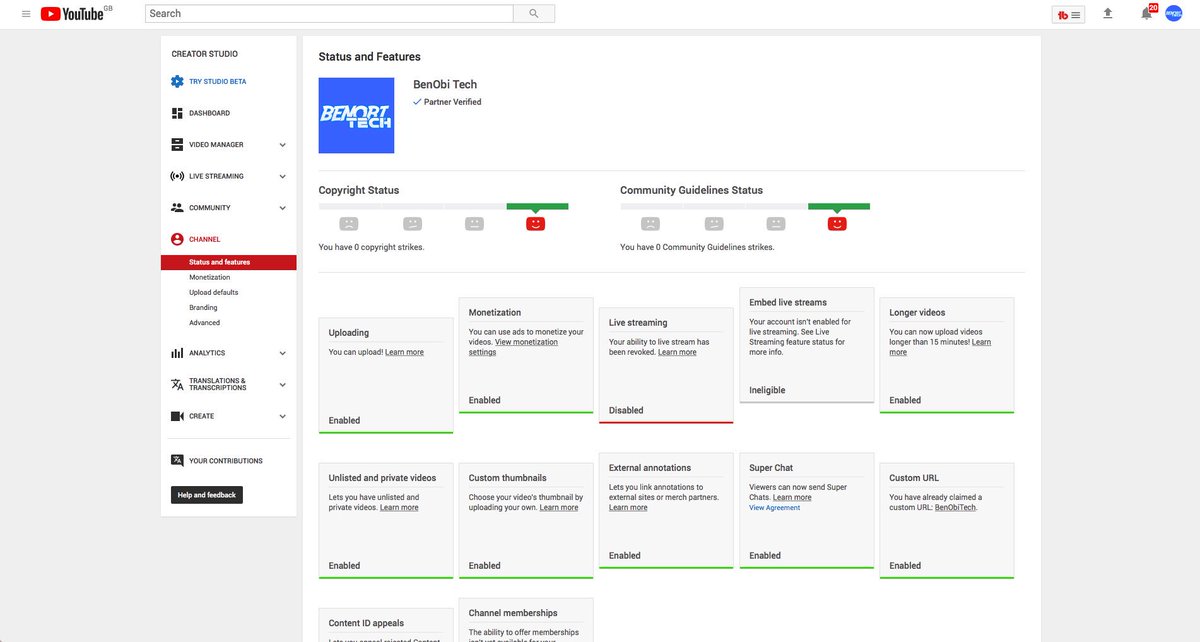Image resolution: width=1200 pixels, height=642 pixels.
Task: Expand the Video Manager section chevron
Action: tap(282, 145)
